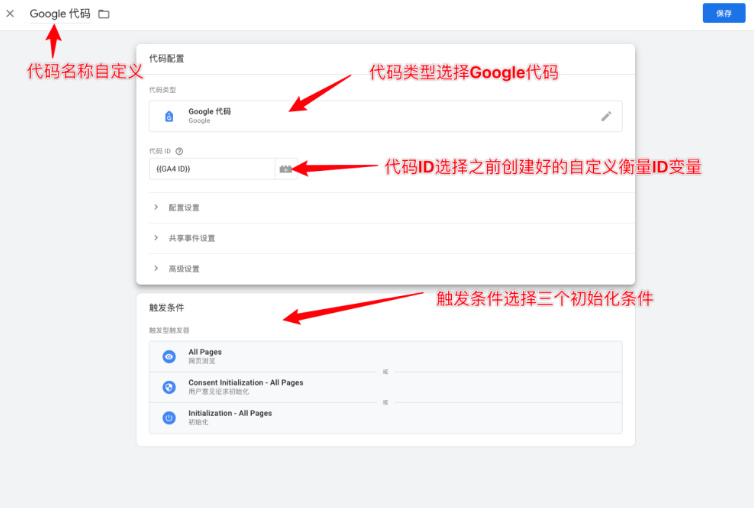Click the pencil icon to edit the tag type

(606, 116)
